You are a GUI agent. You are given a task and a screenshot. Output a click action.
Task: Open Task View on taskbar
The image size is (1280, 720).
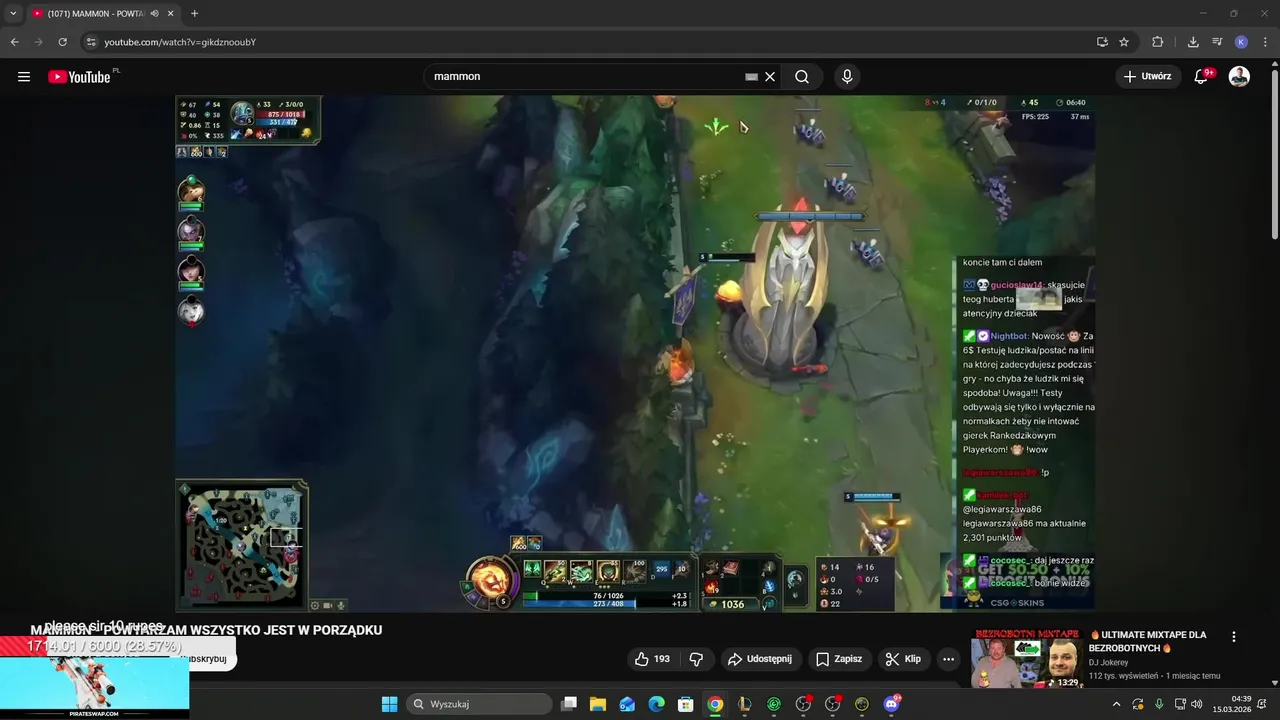569,704
